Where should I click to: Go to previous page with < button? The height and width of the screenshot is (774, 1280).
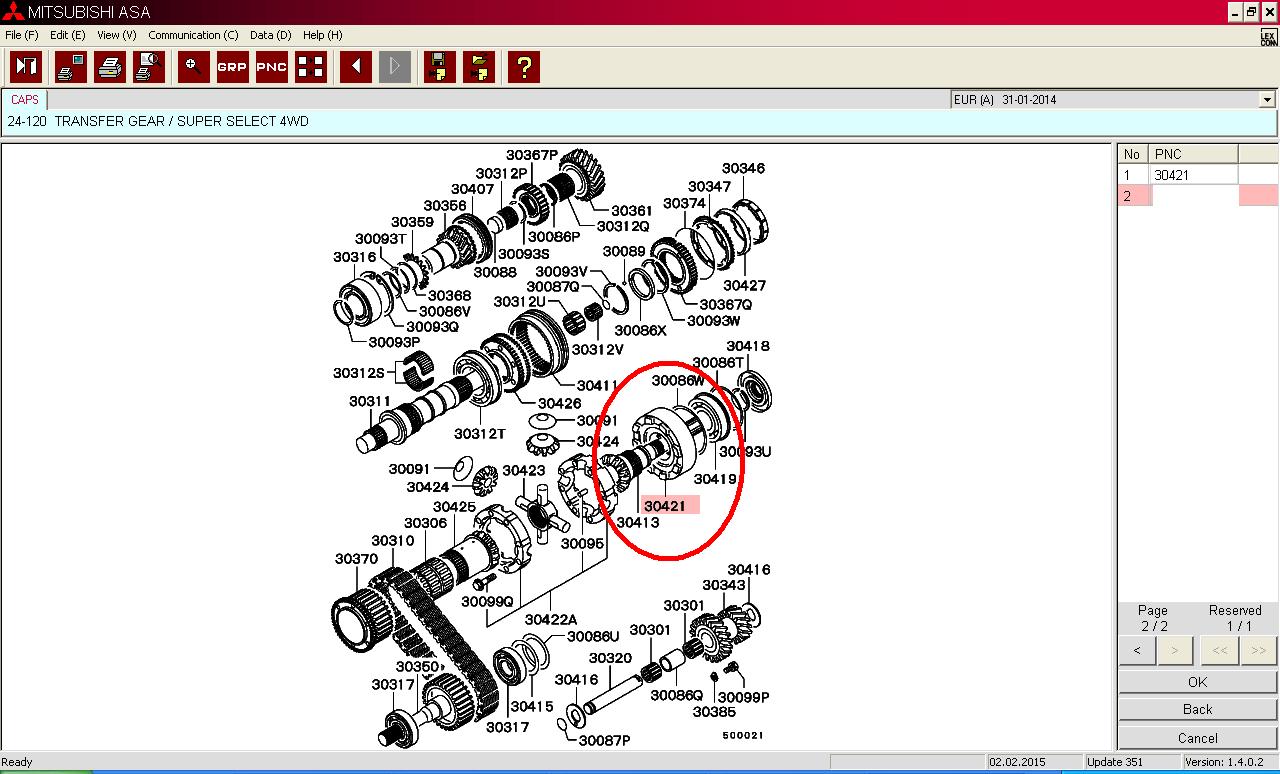(x=1137, y=651)
